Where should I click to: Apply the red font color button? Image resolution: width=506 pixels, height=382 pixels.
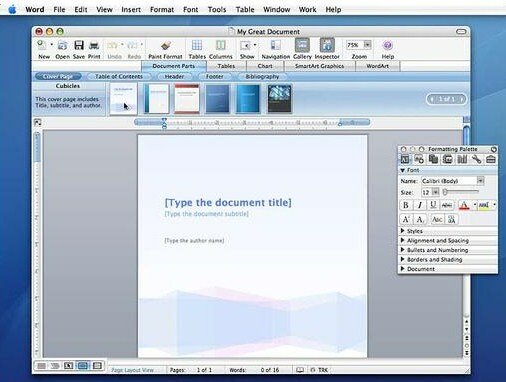[464, 205]
